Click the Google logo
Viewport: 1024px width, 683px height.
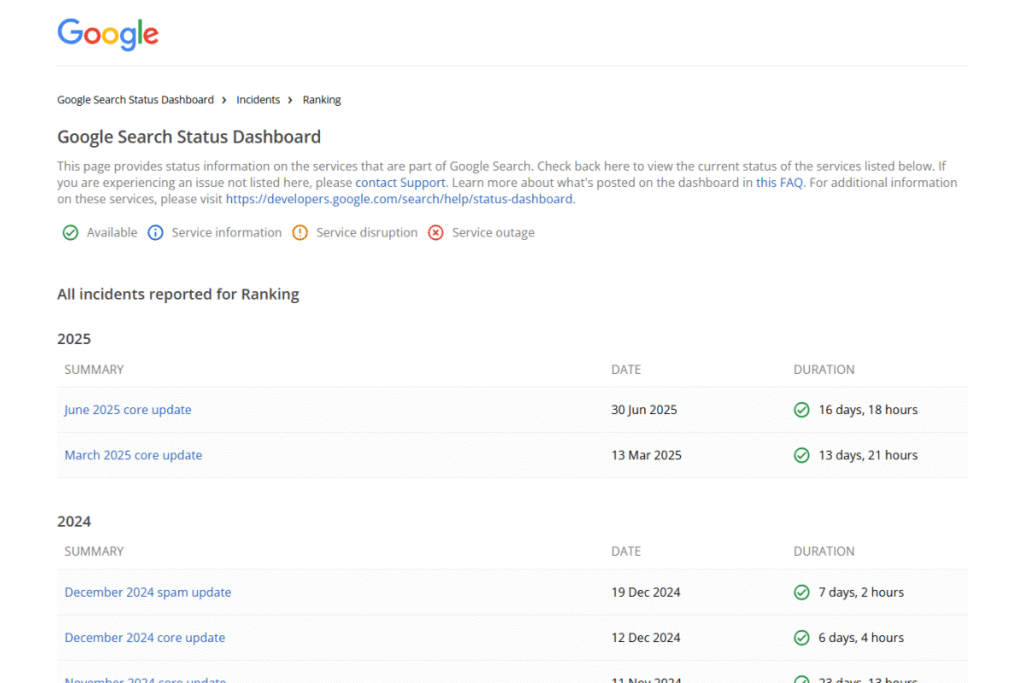tap(108, 34)
